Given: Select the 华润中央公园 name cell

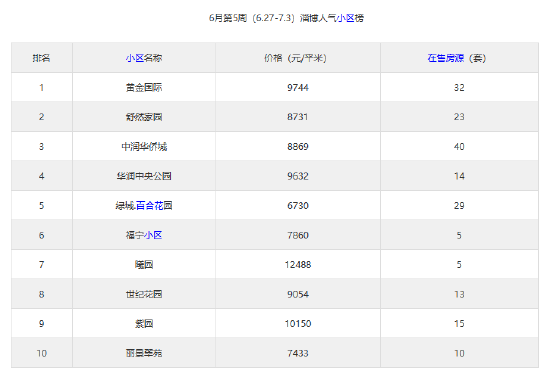Looking at the screenshot, I should [144, 176].
